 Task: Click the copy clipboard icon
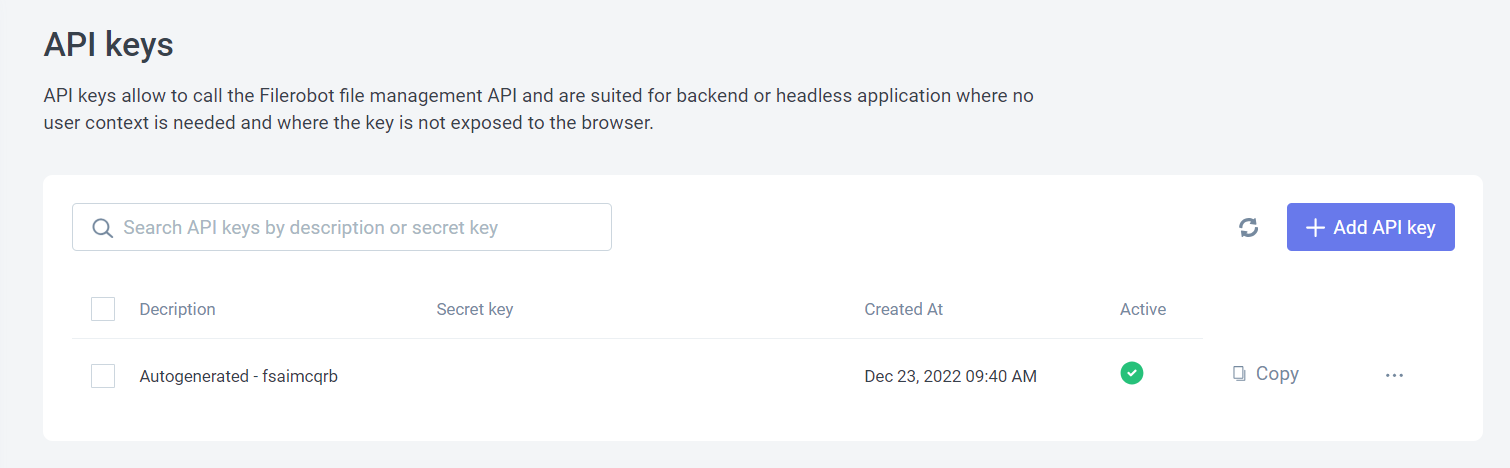pyautogui.click(x=1239, y=374)
